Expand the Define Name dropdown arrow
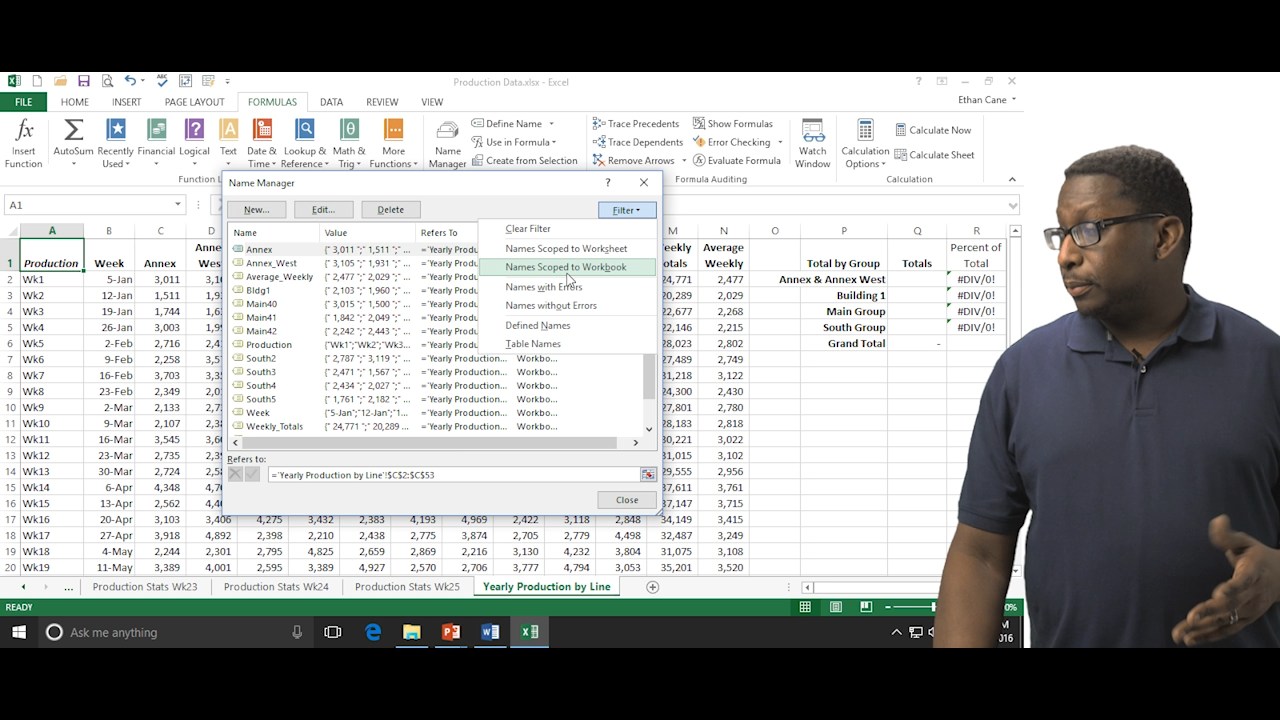 (x=550, y=124)
